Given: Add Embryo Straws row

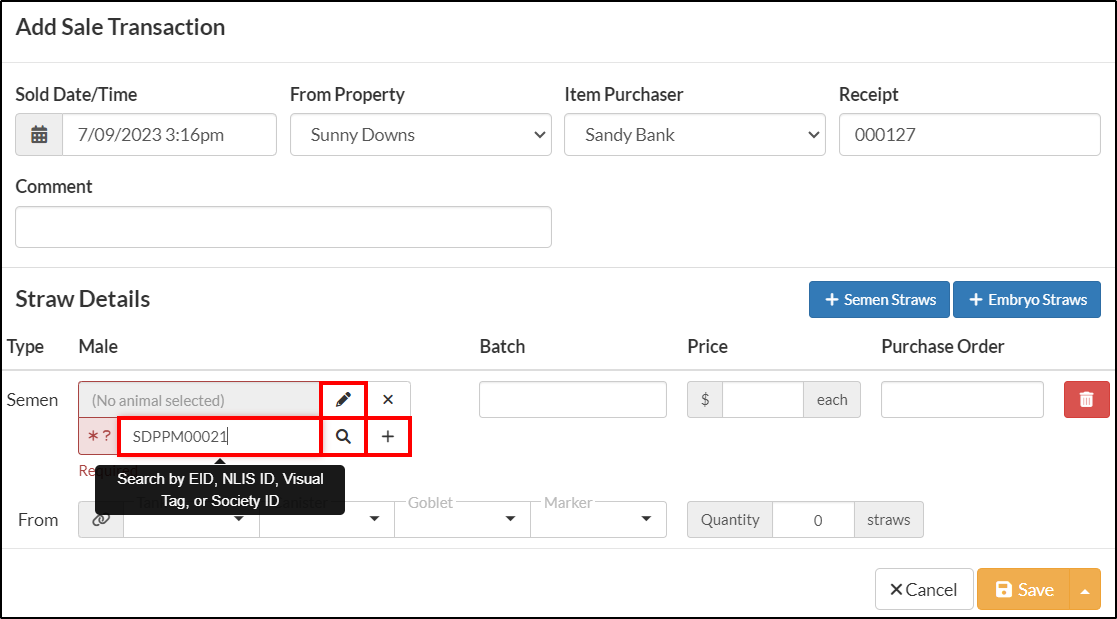Looking at the screenshot, I should (x=1027, y=300).
